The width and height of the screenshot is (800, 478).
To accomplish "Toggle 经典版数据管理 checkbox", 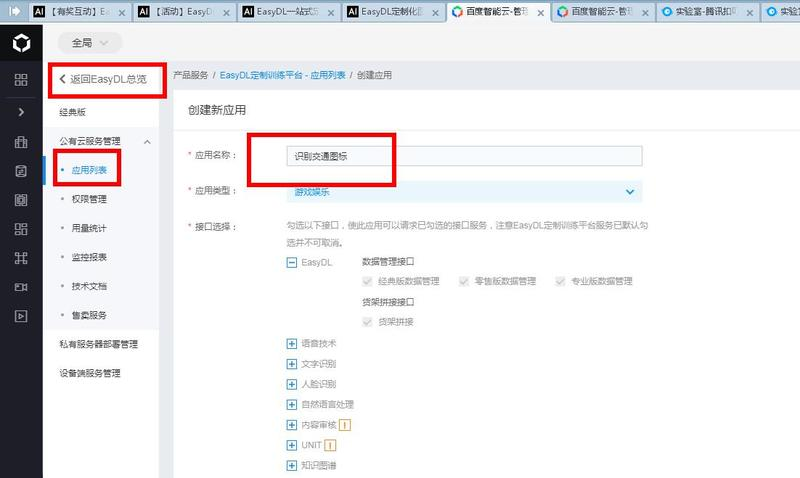I will pyautogui.click(x=367, y=281).
